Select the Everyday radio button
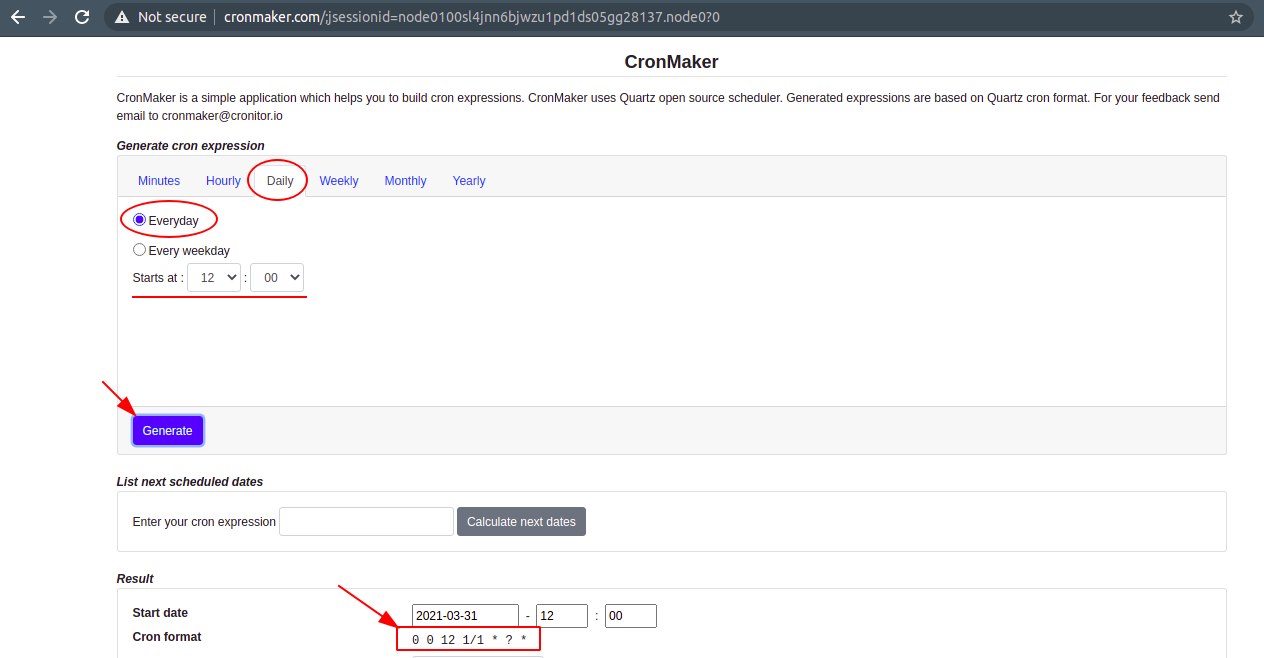The height and width of the screenshot is (658, 1264). (140, 220)
